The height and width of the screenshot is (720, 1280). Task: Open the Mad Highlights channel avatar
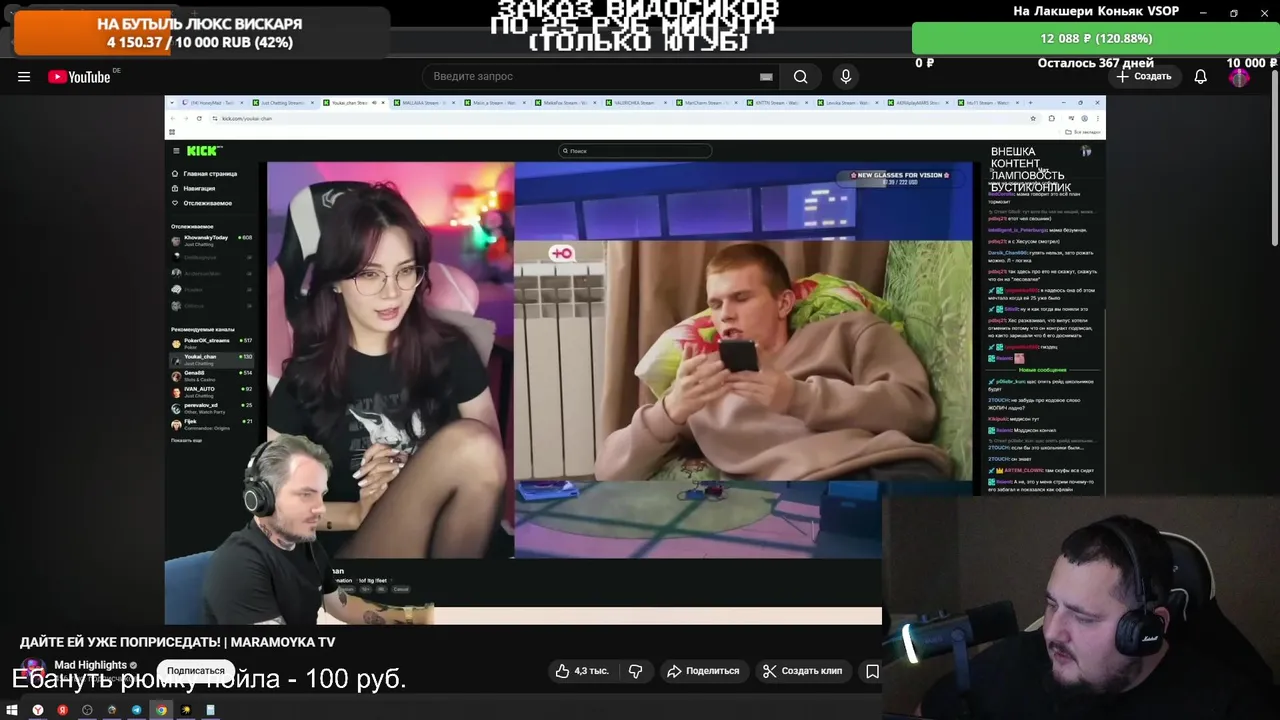(x=34, y=670)
